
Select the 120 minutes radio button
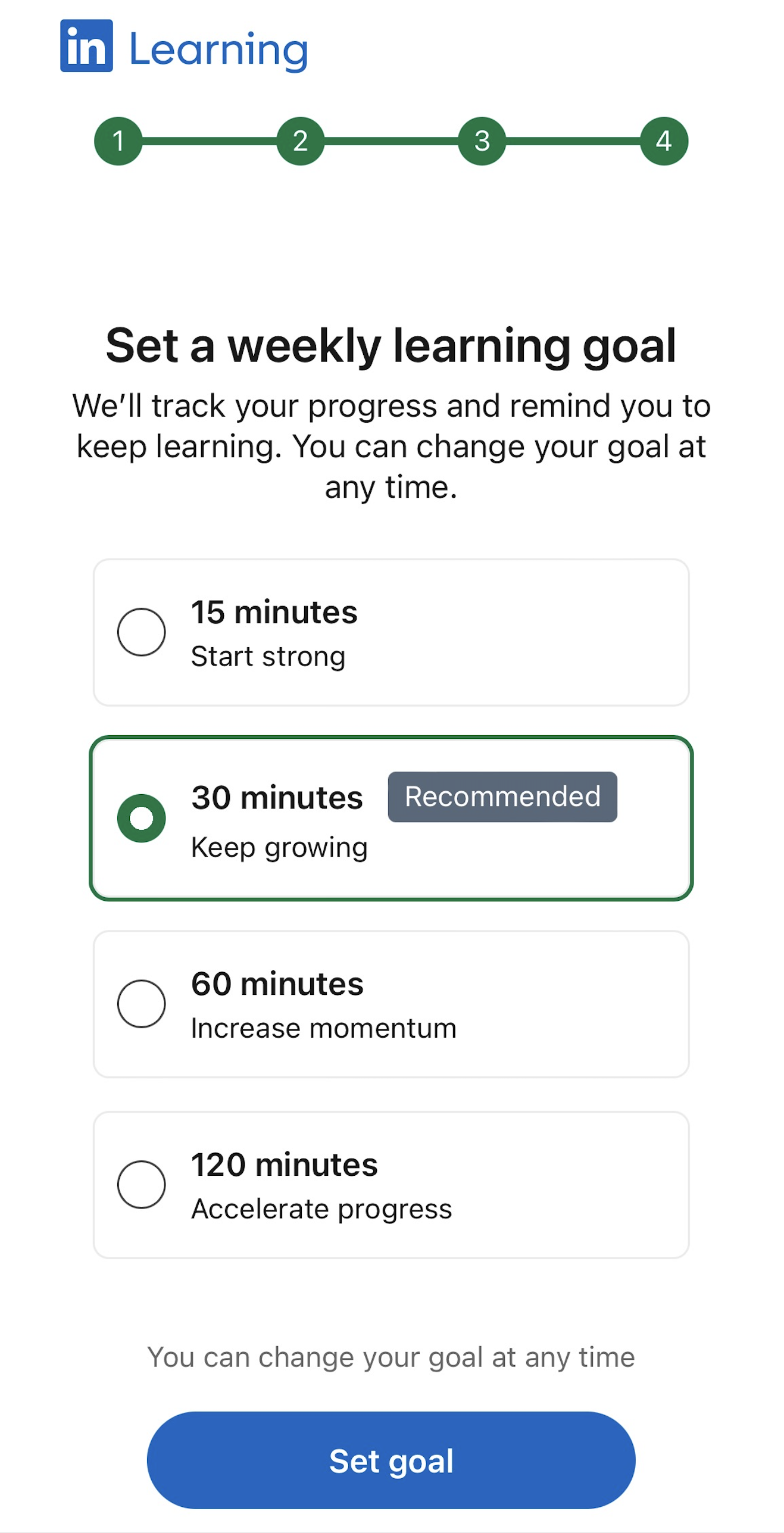point(142,1184)
